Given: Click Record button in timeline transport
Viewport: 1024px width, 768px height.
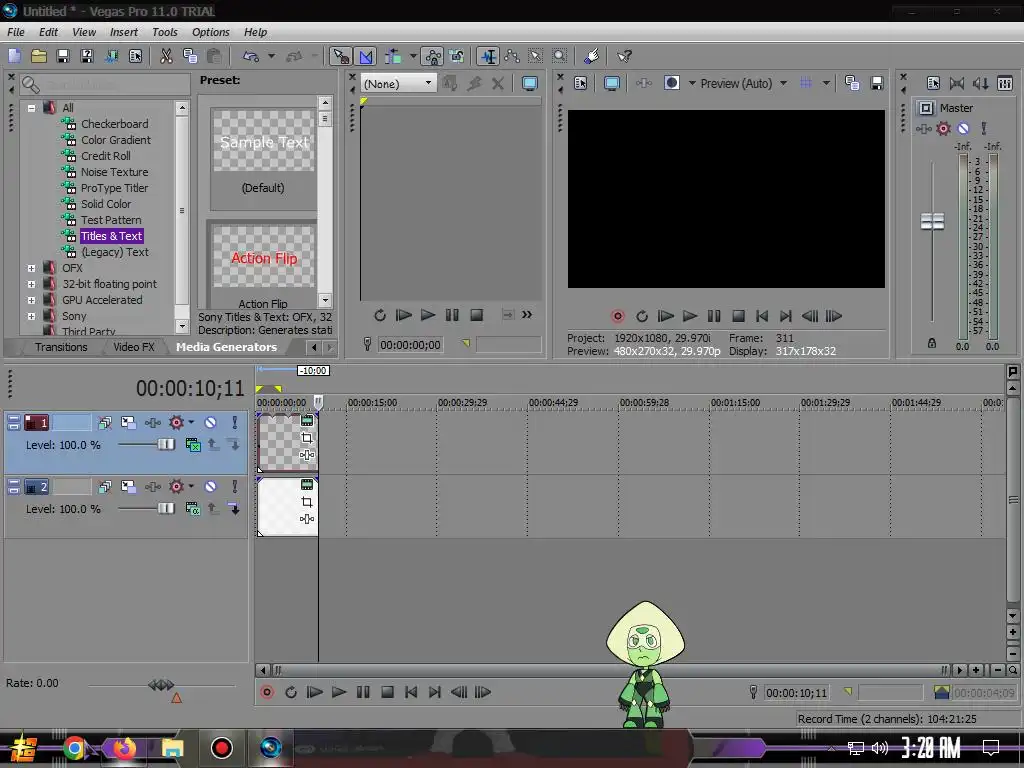Looking at the screenshot, I should coord(267,692).
